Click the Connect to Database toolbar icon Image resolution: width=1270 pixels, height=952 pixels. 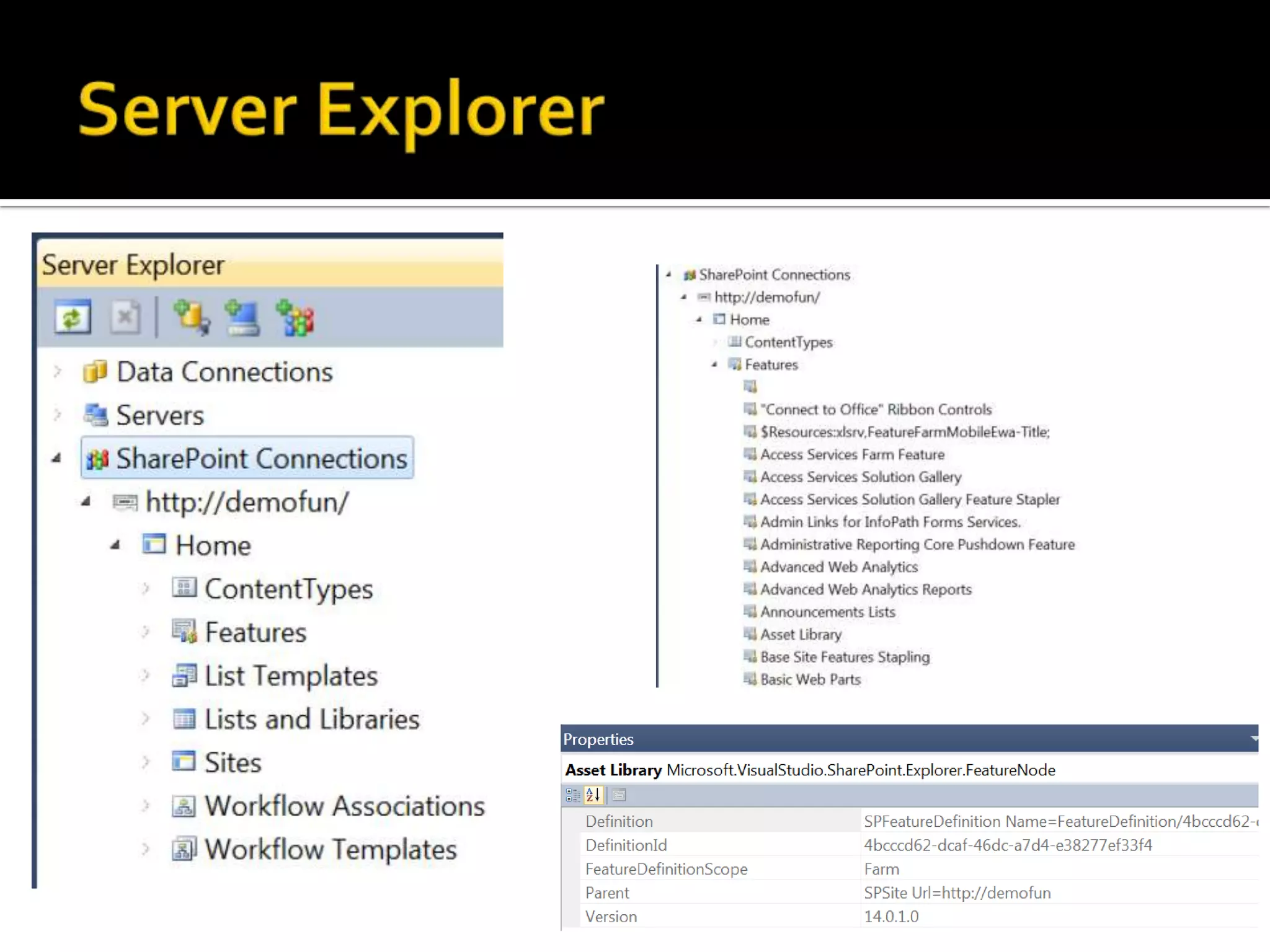190,317
